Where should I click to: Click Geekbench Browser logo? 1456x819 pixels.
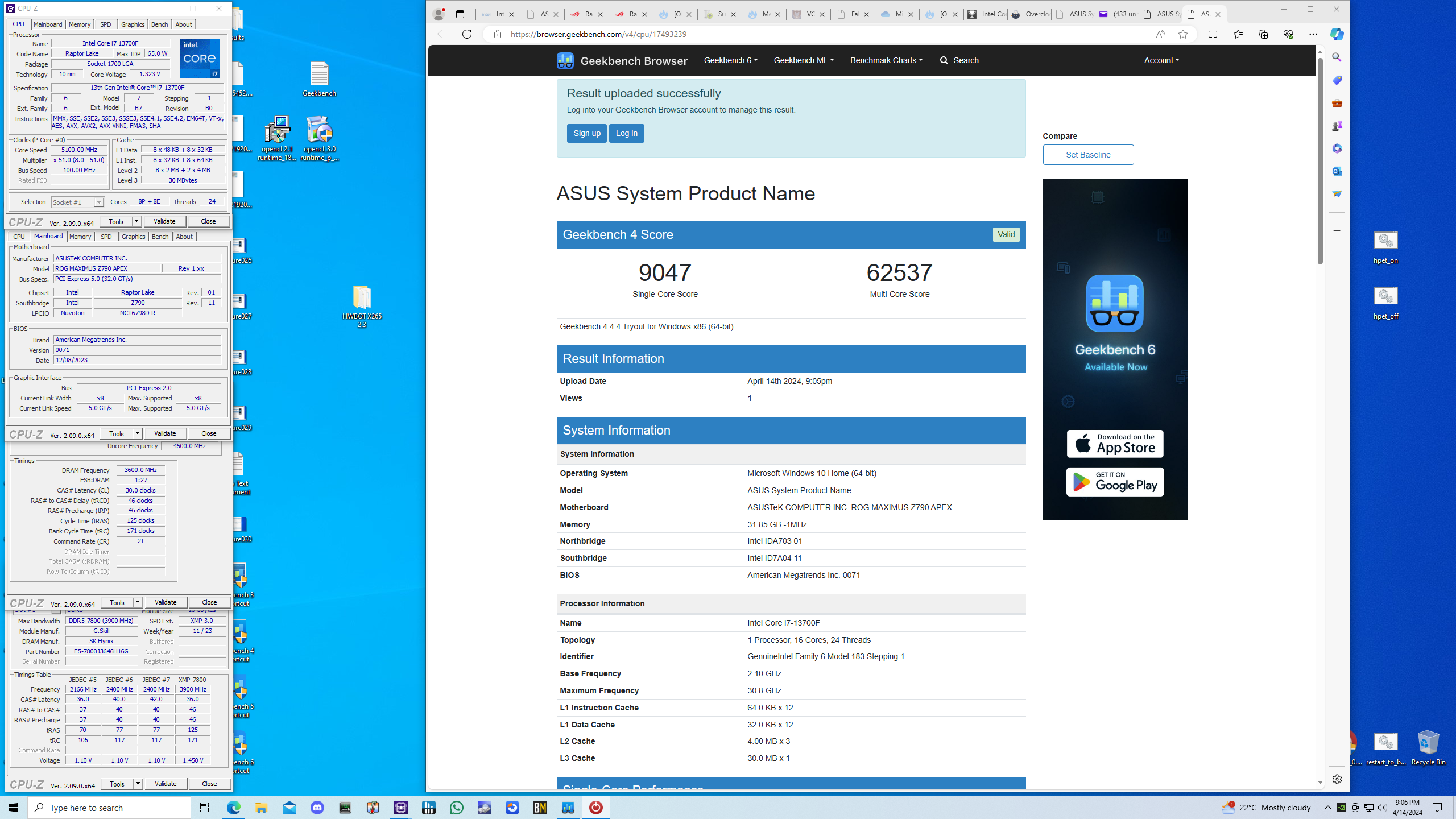[622, 60]
